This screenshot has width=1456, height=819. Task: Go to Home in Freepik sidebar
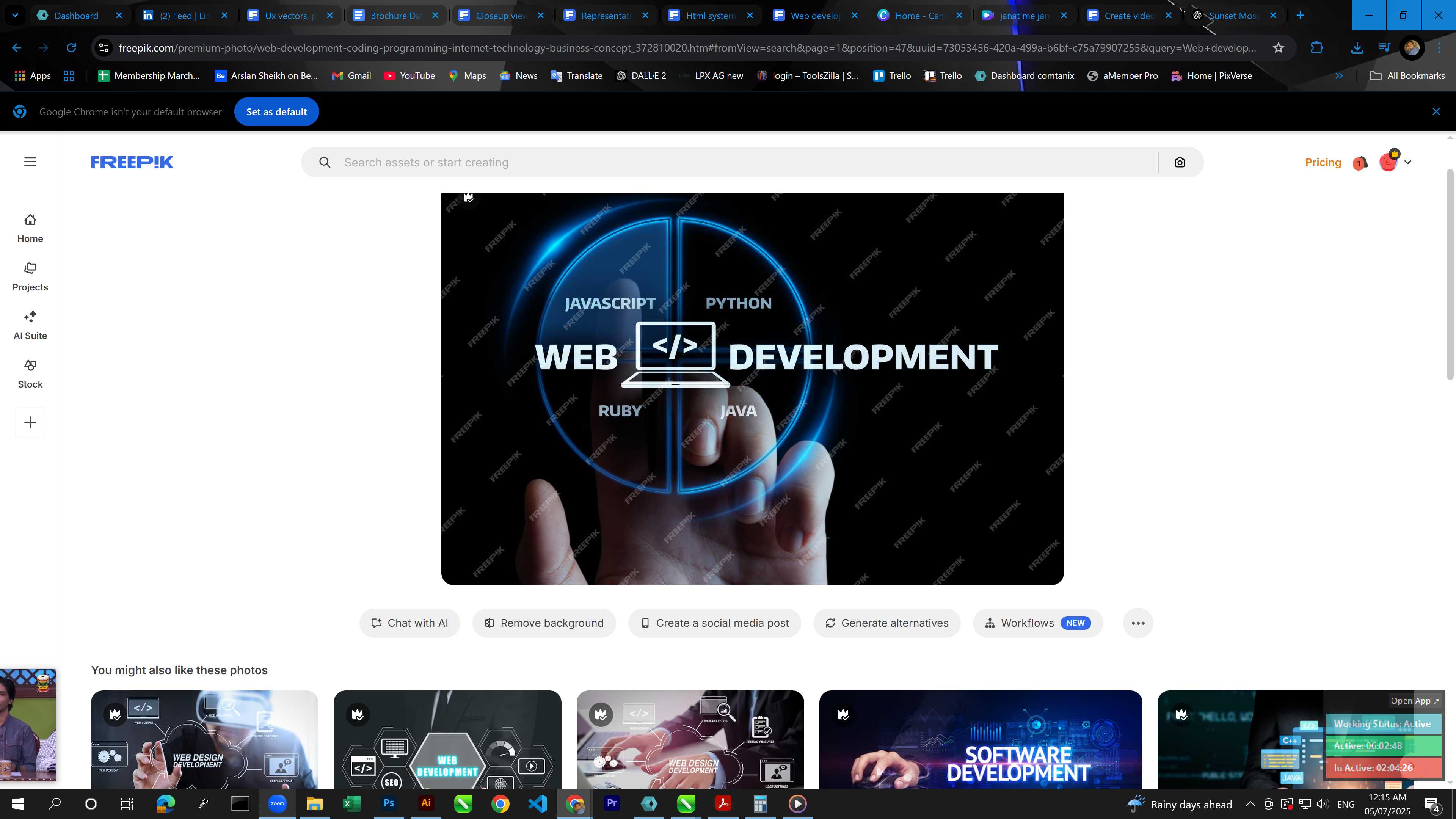(x=30, y=228)
